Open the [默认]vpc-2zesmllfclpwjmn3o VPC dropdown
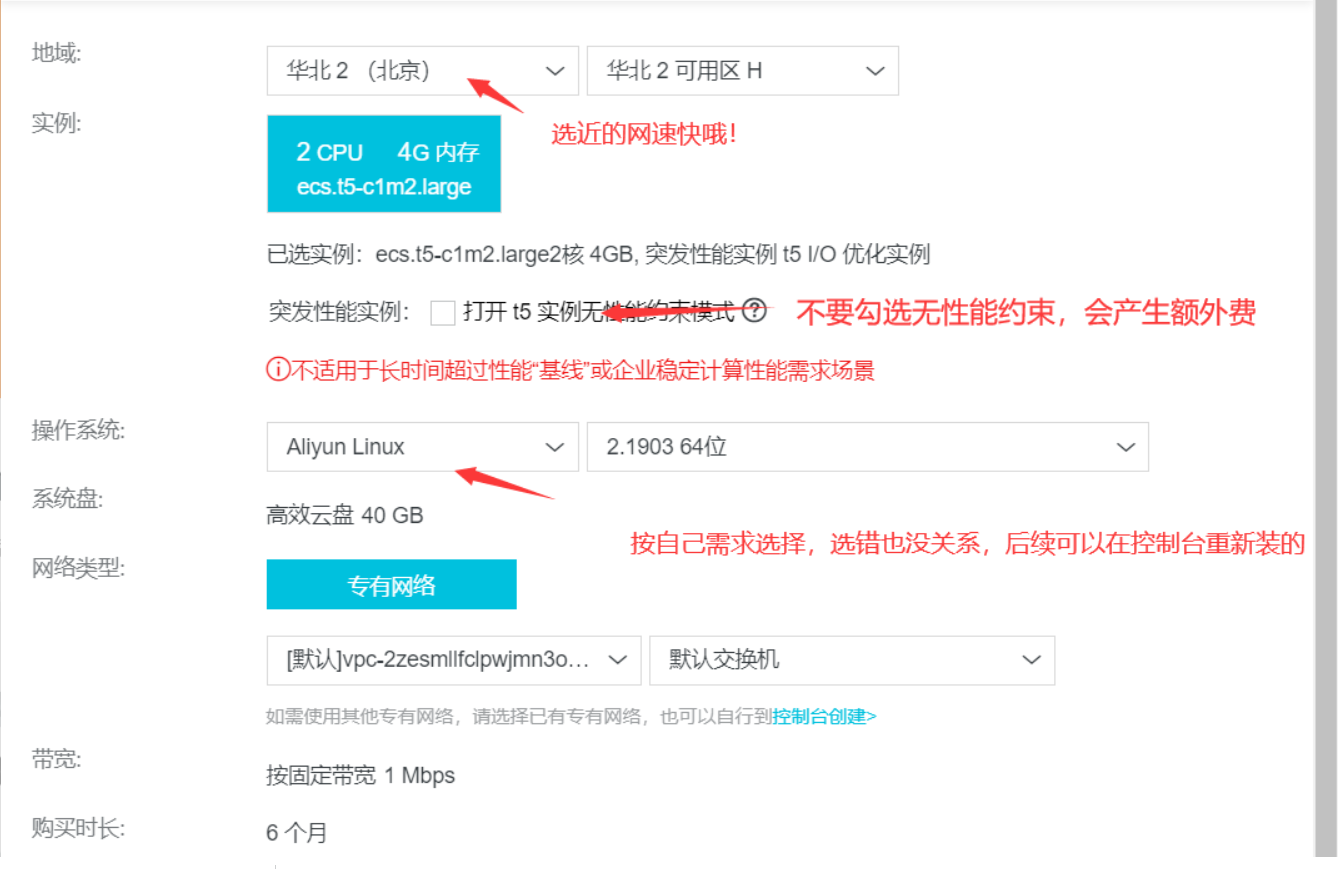The width and height of the screenshot is (1338, 869). (x=454, y=660)
